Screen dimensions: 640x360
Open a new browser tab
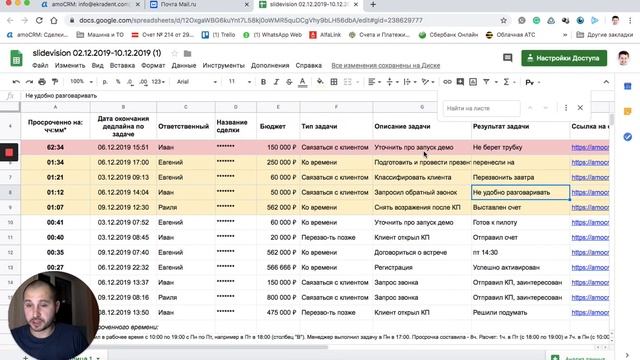tap(373, 4)
